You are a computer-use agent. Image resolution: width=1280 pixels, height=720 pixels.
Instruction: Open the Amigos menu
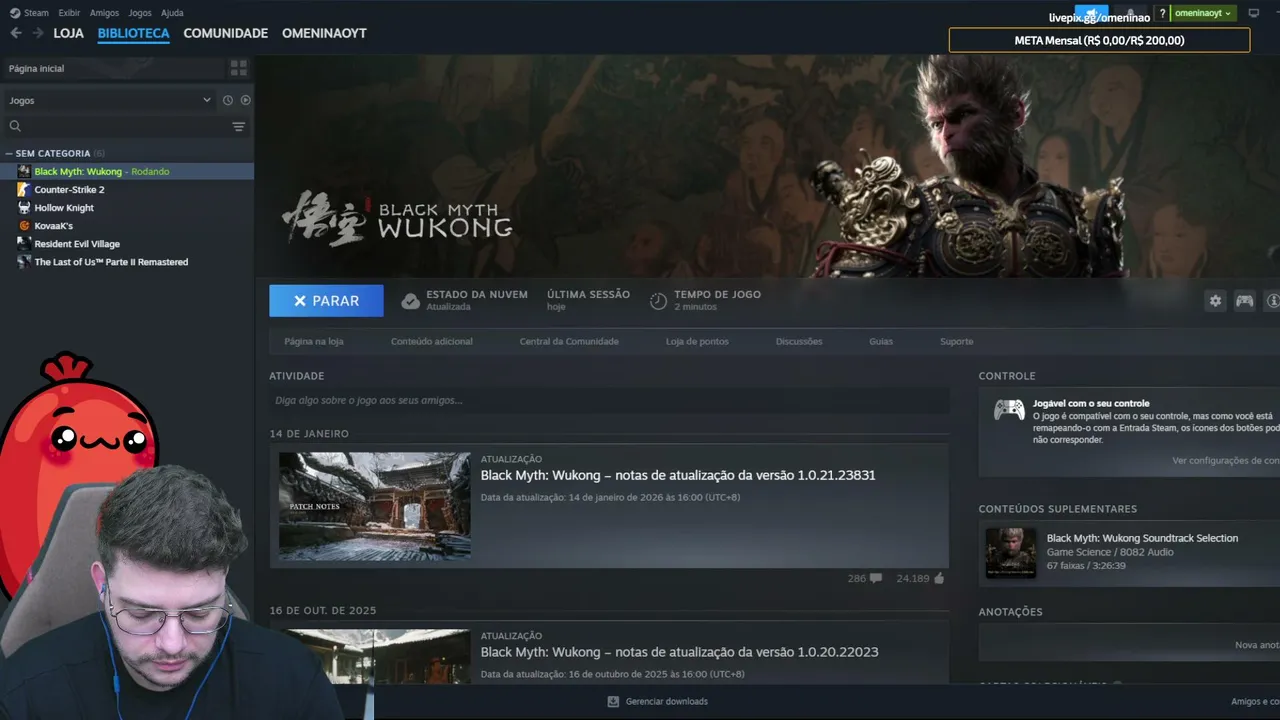[104, 13]
